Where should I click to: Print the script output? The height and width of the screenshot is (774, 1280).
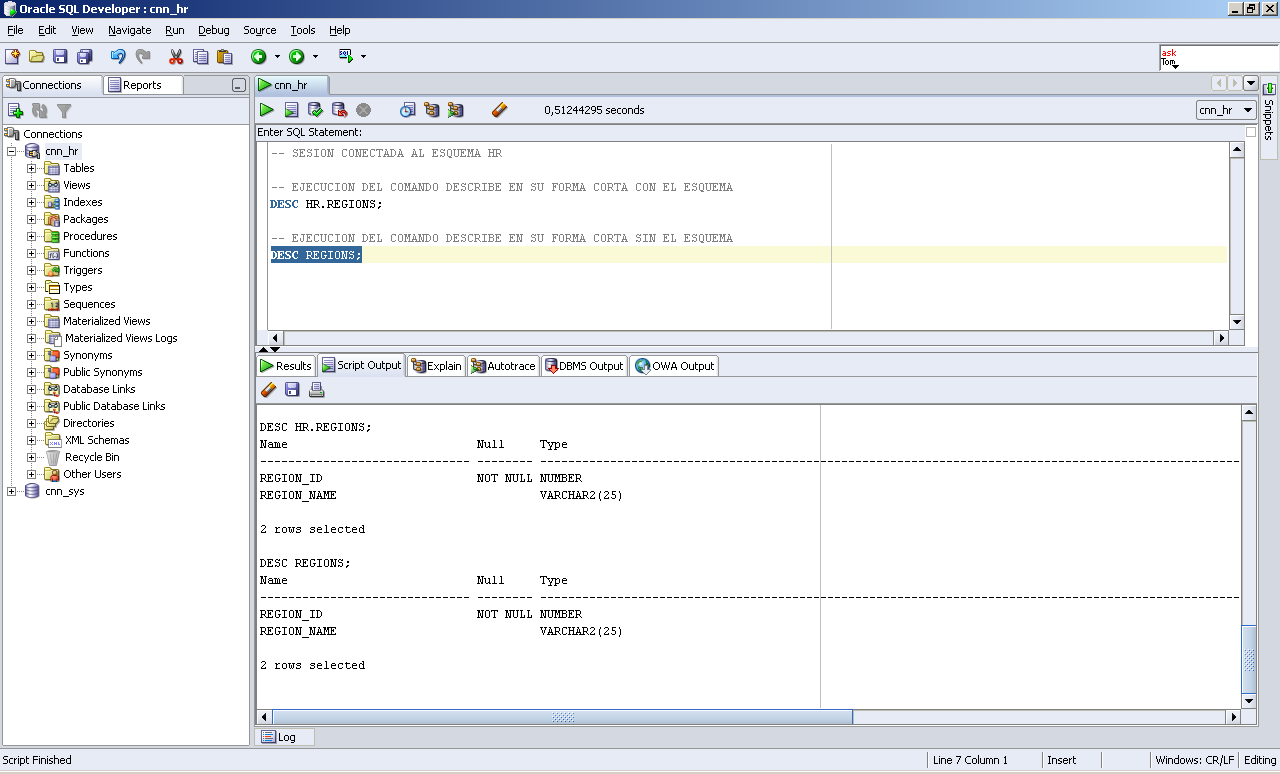click(317, 390)
